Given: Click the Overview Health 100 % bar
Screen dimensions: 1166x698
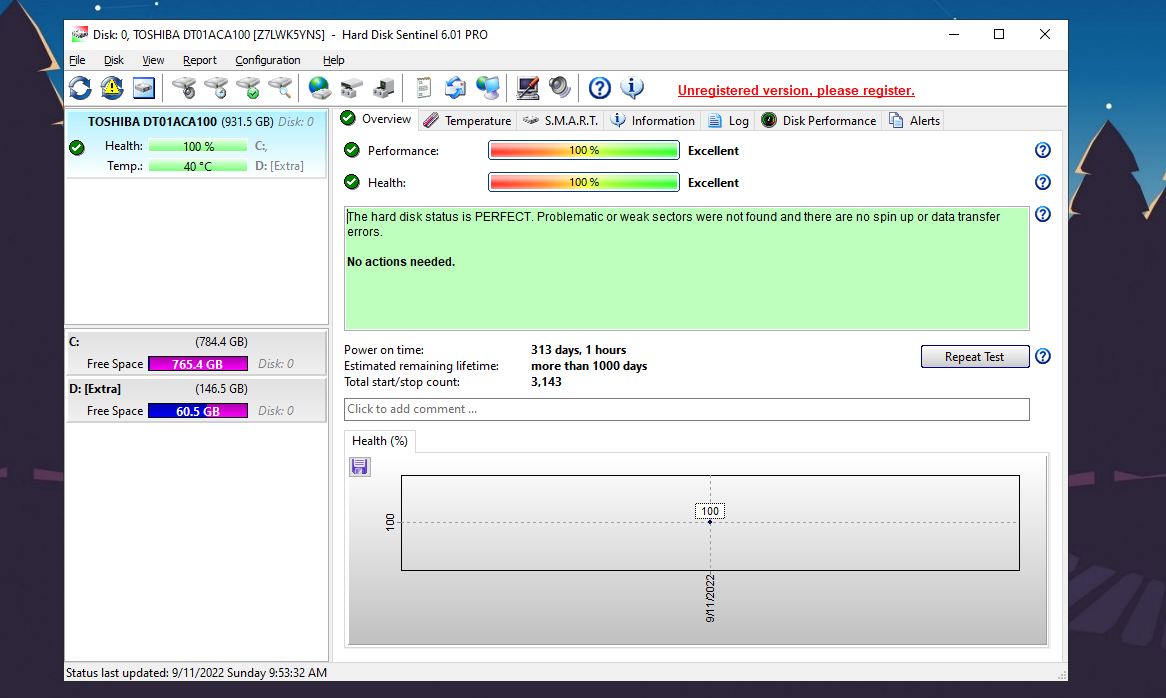Looking at the screenshot, I should pos(584,182).
